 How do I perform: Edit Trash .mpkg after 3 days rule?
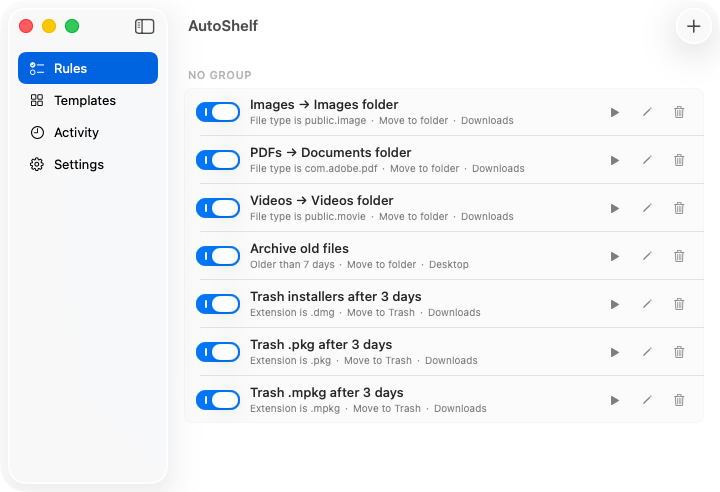[647, 400]
